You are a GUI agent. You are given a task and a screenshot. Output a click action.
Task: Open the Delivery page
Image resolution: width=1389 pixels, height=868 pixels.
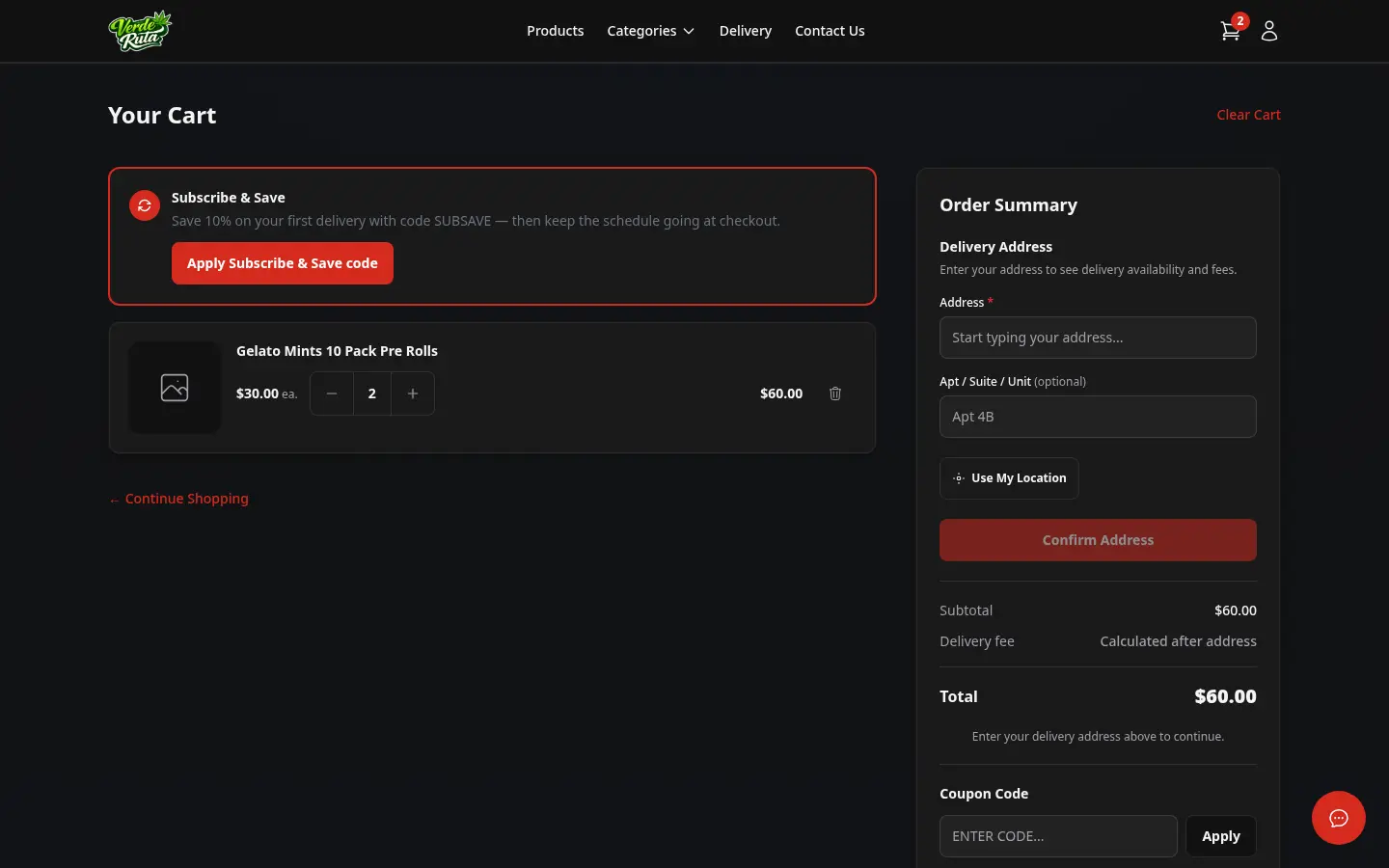[x=746, y=31]
